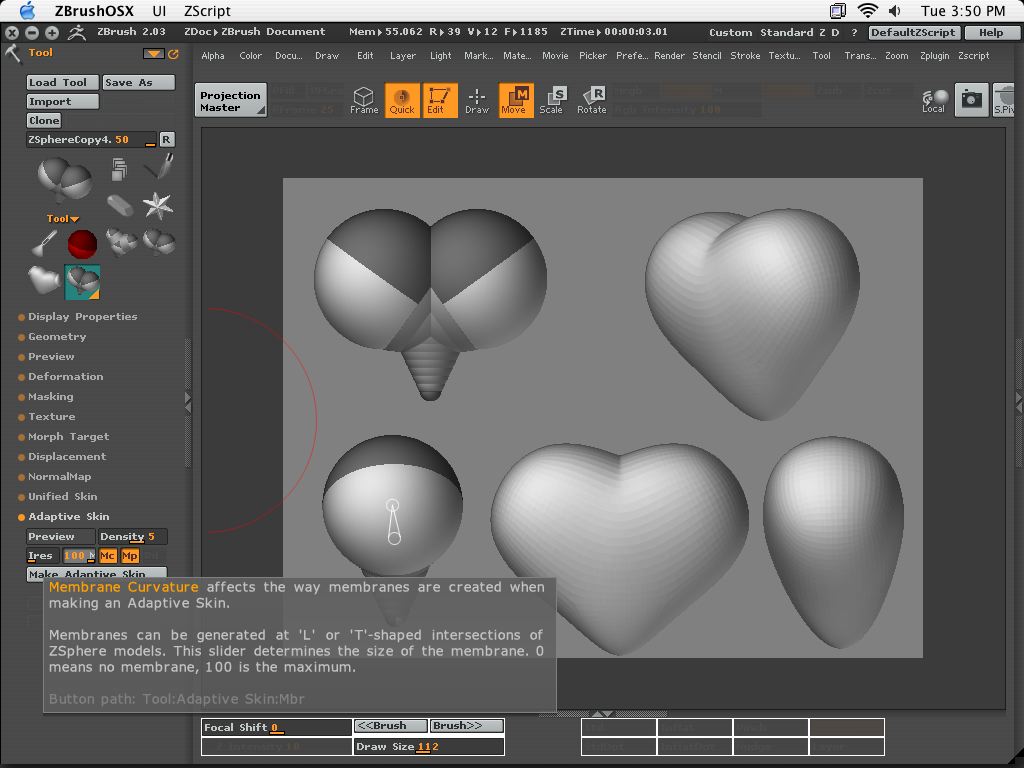Select the red sphere tool thumbnail
Viewport: 1024px width, 768px height.
tap(82, 243)
